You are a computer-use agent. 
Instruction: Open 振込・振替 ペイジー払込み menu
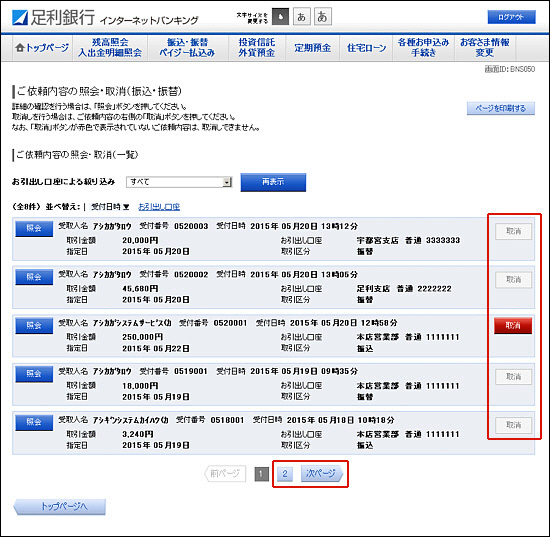pyautogui.click(x=187, y=47)
